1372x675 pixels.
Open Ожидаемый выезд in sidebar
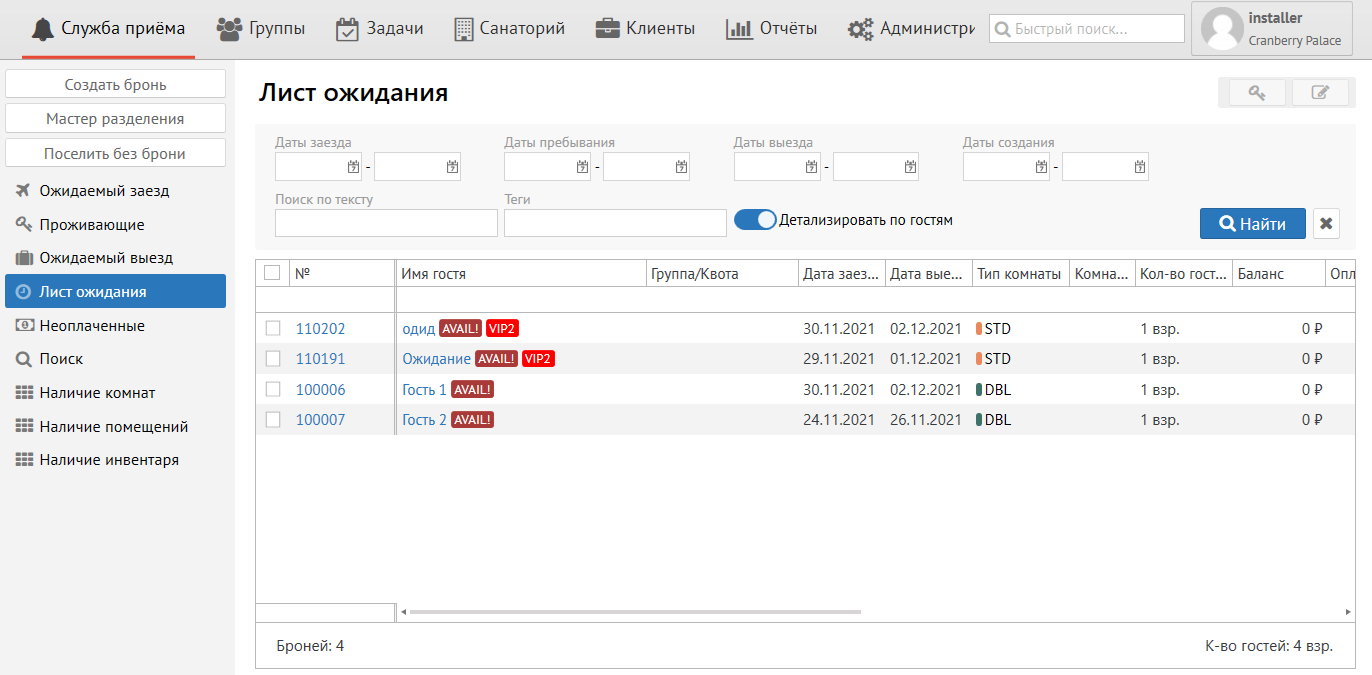coord(106,258)
